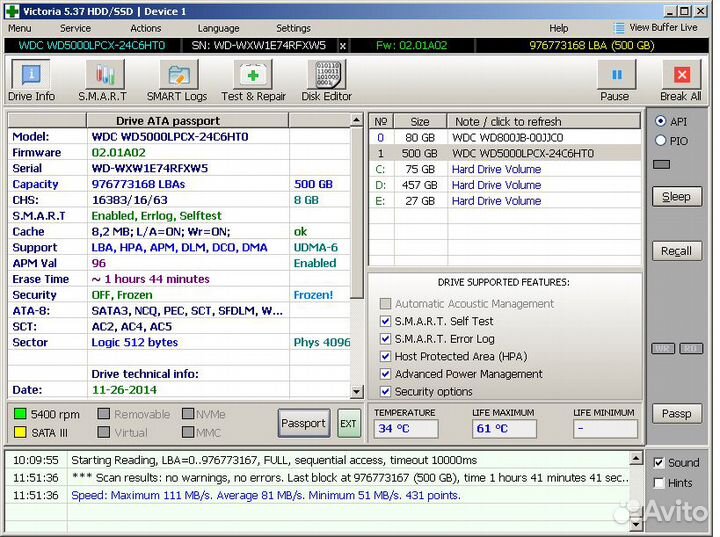This screenshot has width=720, height=537.
Task: Click the Sleep button
Action: click(x=677, y=197)
